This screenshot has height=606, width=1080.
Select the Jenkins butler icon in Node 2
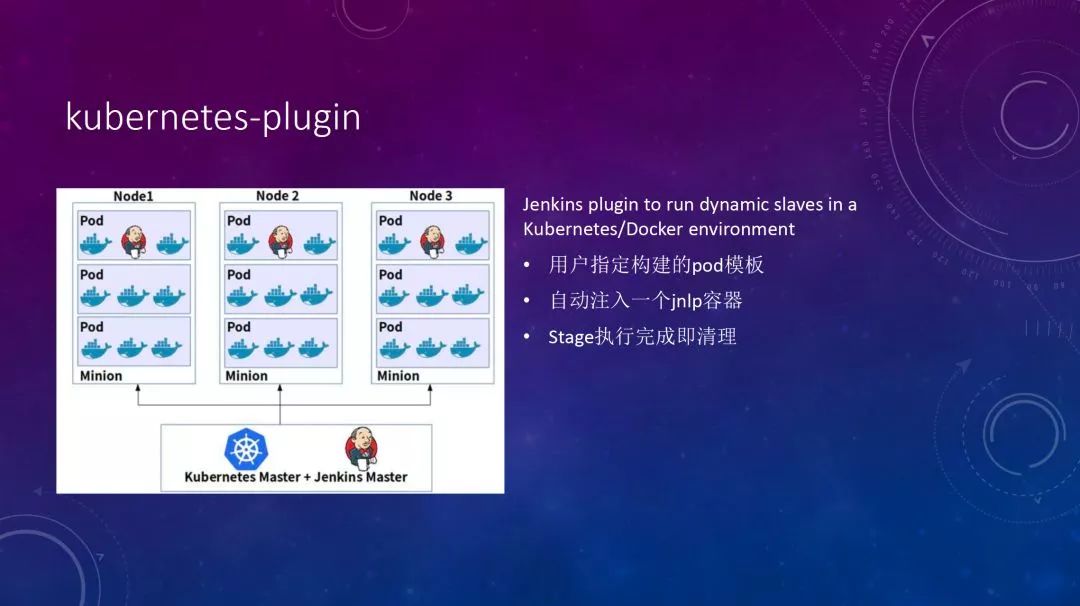click(x=280, y=241)
